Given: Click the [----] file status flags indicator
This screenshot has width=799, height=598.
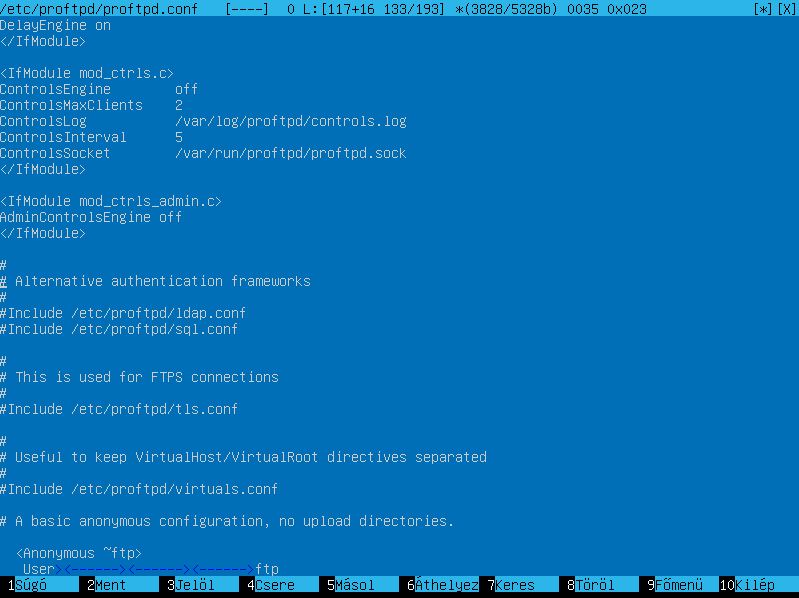Looking at the screenshot, I should [247, 9].
